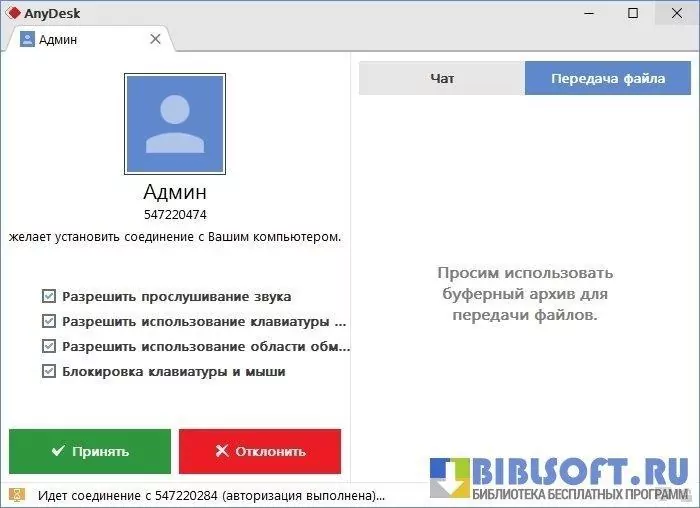Switch to the Чат tab
This screenshot has height=508, width=700.
pyautogui.click(x=442, y=79)
